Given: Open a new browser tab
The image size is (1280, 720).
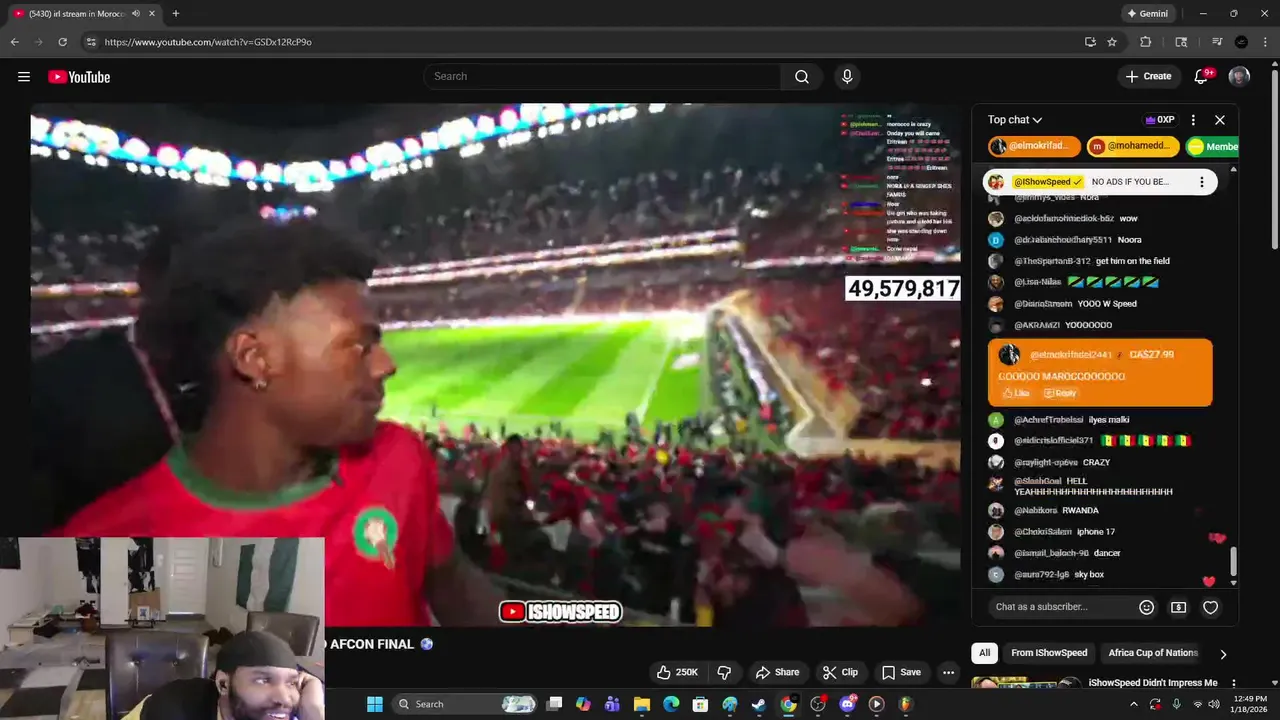Looking at the screenshot, I should [x=175, y=14].
